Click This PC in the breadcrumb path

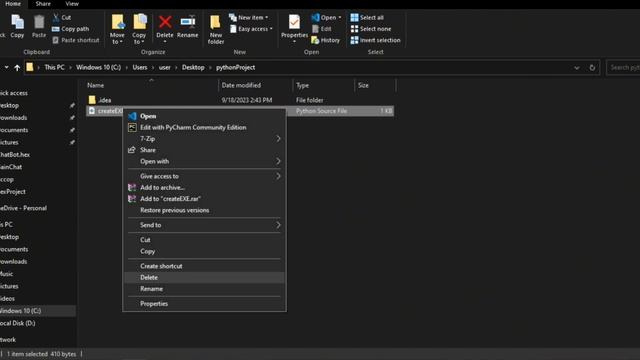coord(54,67)
